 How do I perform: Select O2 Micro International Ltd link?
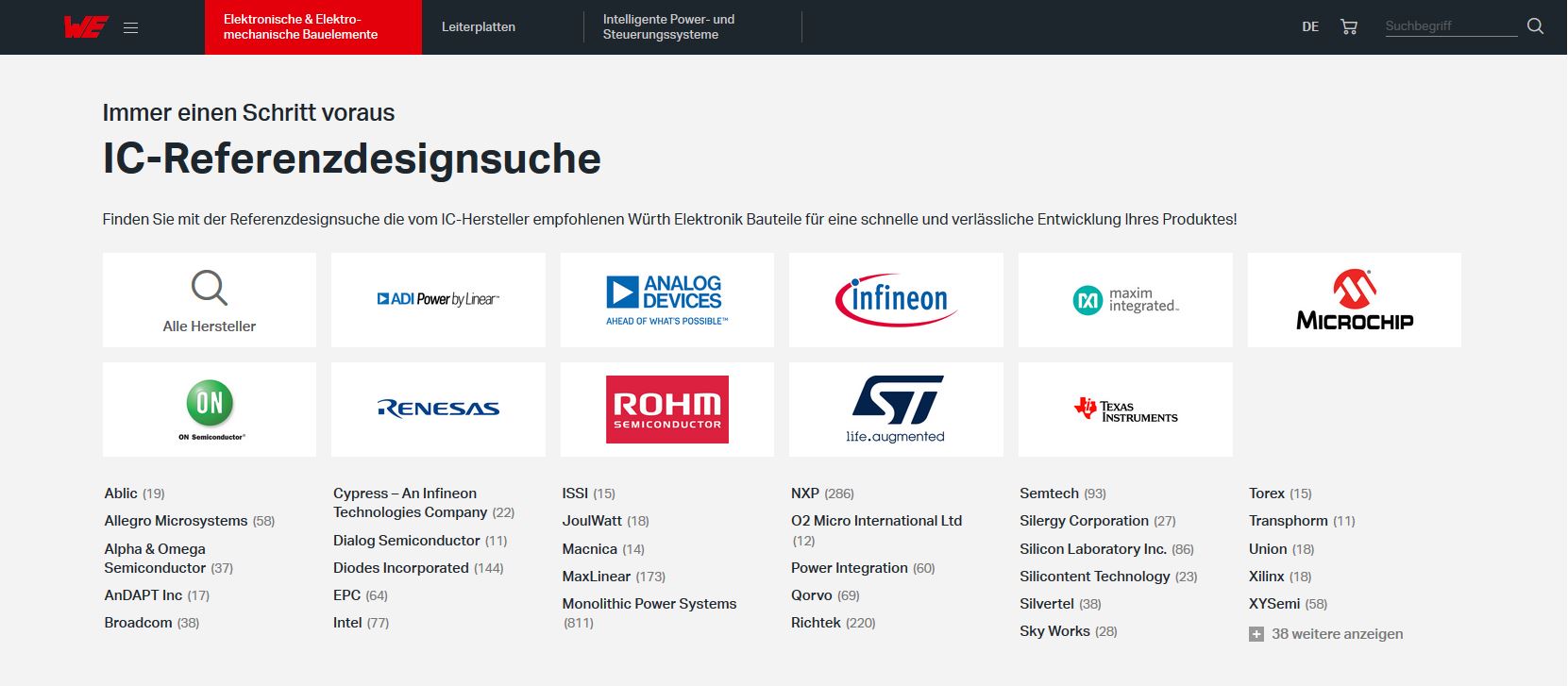(877, 521)
